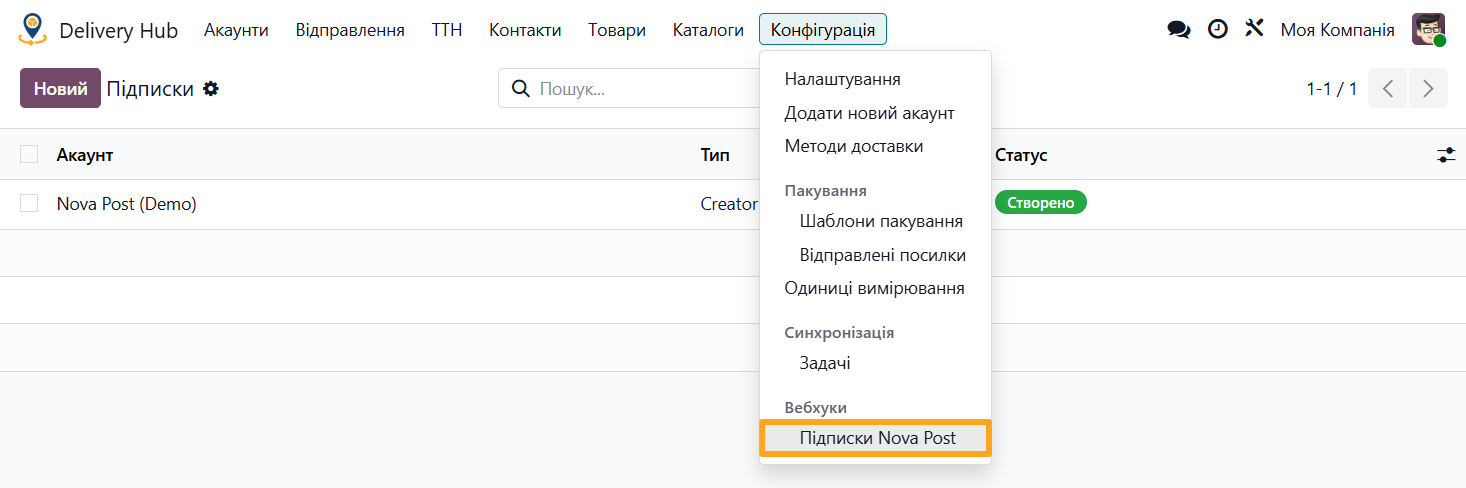Select Одиниці вимірювання menu entry

click(876, 288)
